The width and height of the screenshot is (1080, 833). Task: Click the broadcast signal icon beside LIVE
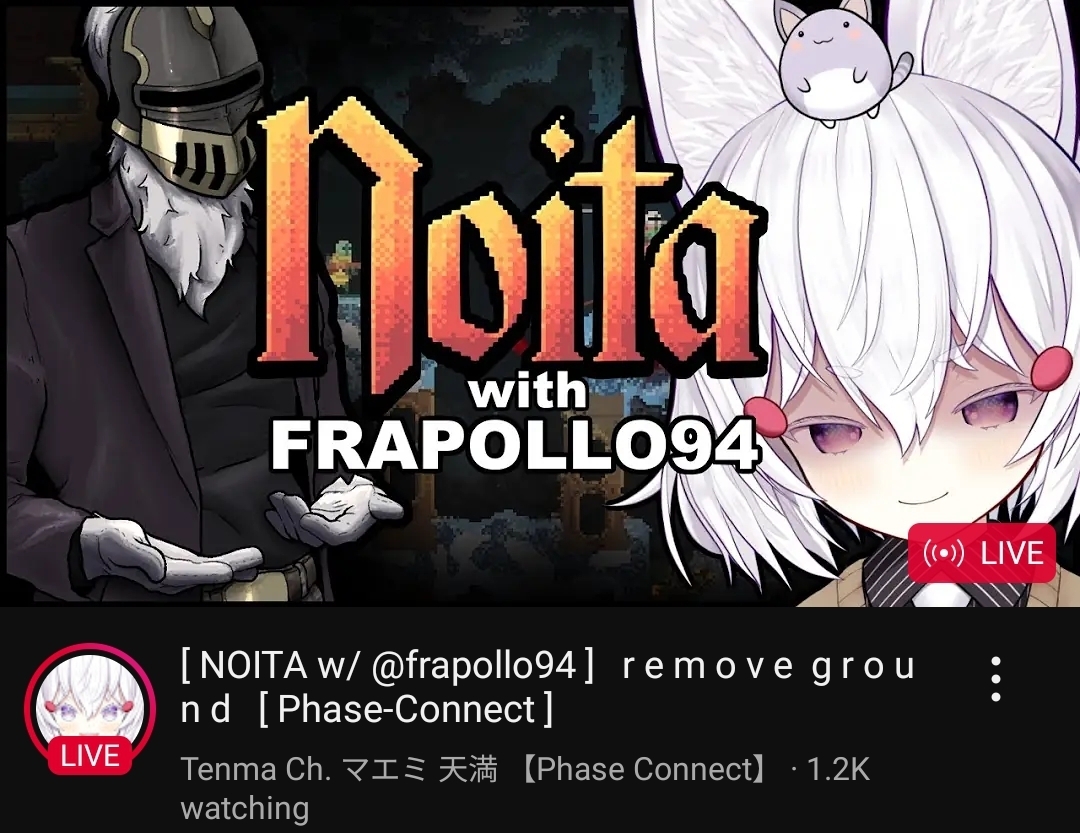point(944,553)
